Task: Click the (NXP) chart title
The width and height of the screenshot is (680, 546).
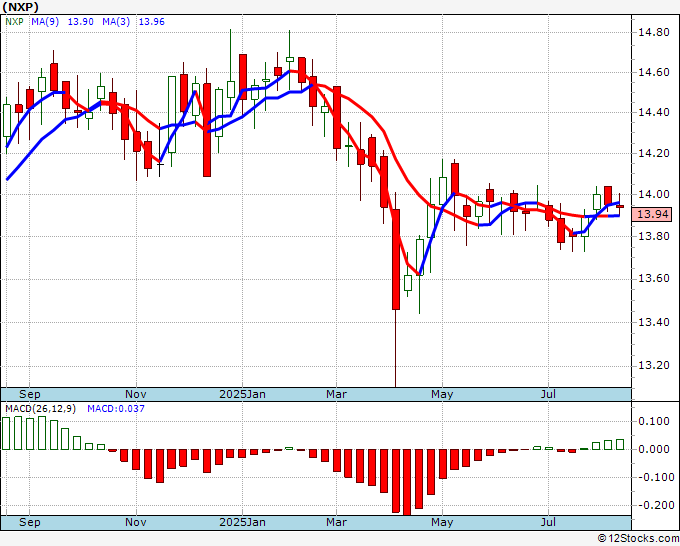Action: click(x=21, y=7)
